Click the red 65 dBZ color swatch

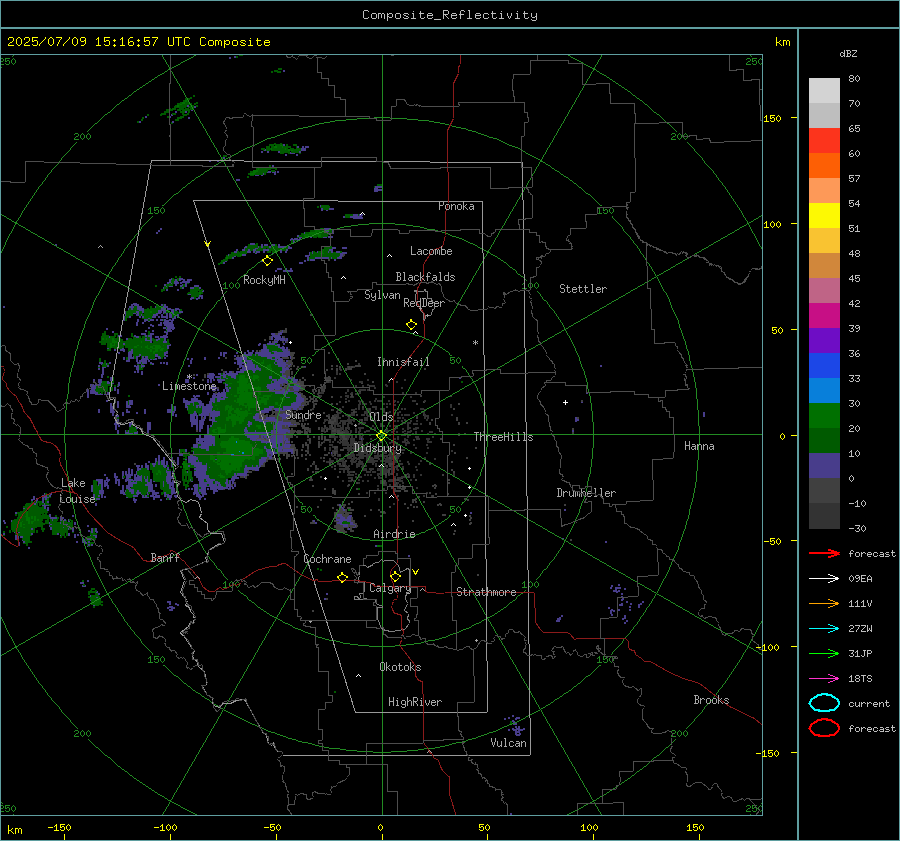[x=824, y=141]
